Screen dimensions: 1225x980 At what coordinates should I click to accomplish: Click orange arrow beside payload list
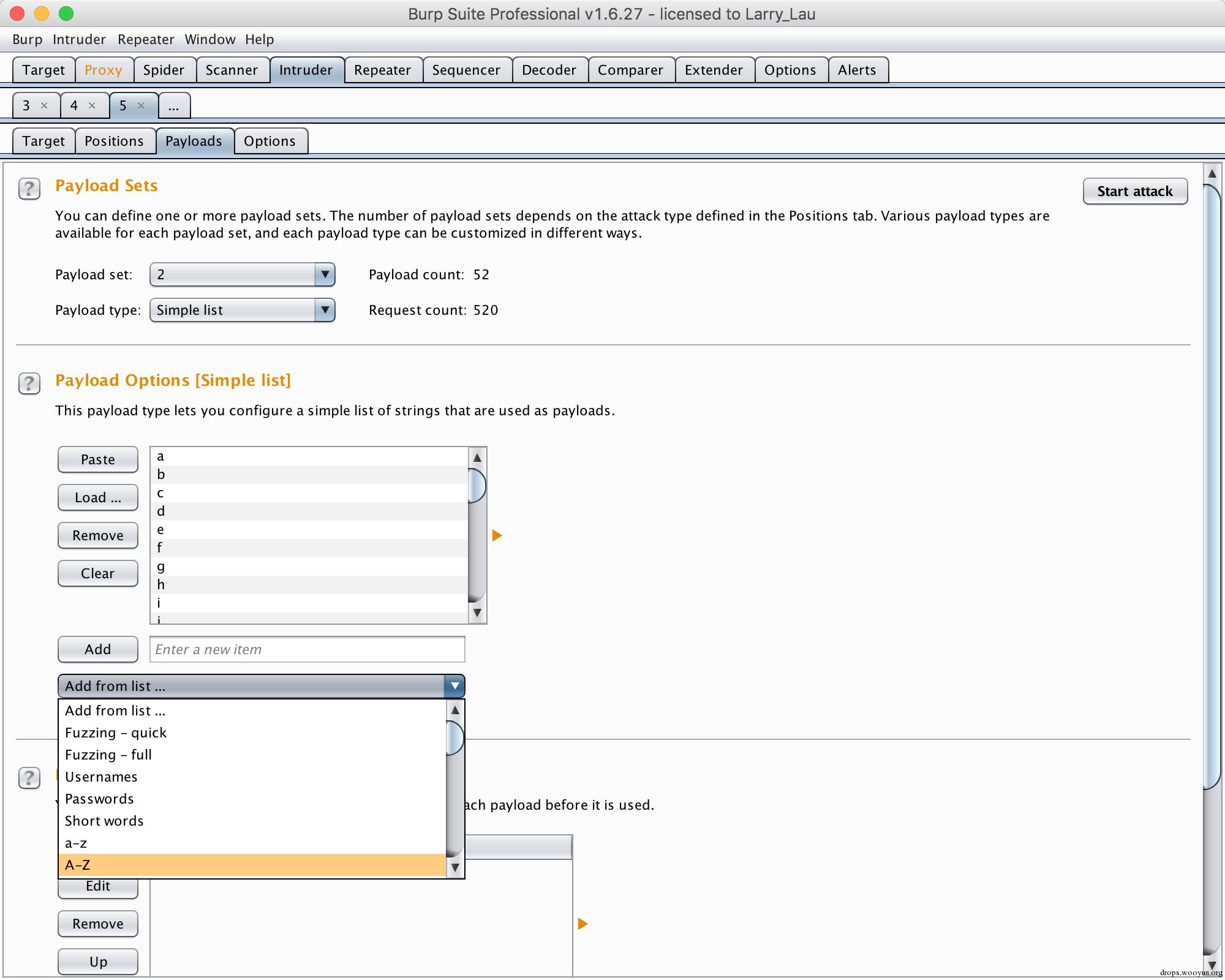(497, 535)
